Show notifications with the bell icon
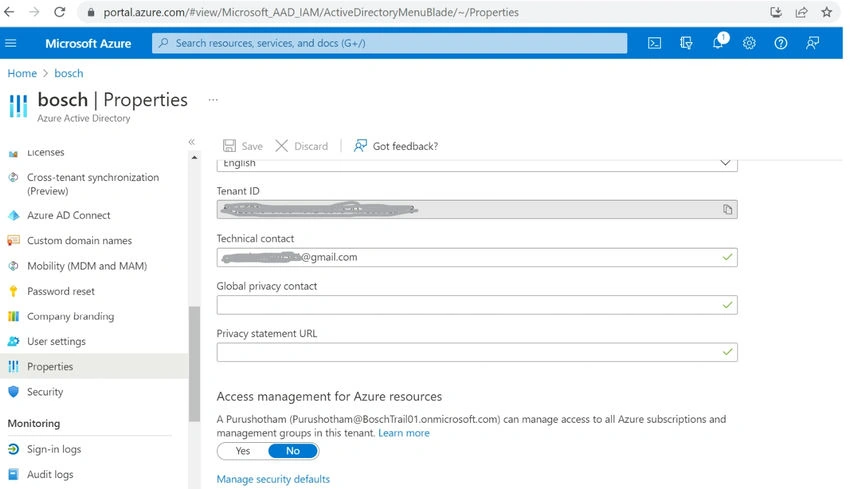This screenshot has height=489, width=850. tap(718, 43)
